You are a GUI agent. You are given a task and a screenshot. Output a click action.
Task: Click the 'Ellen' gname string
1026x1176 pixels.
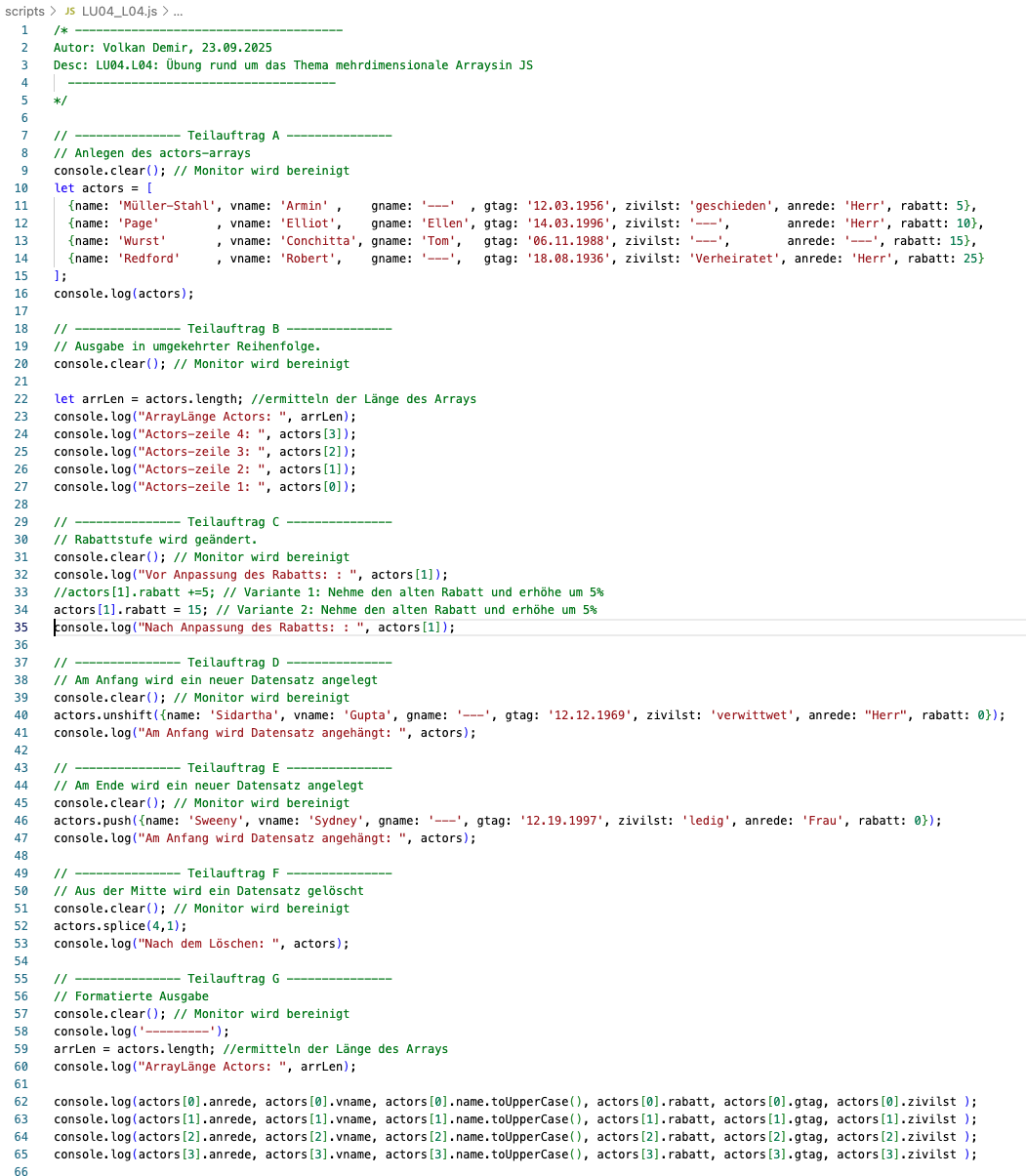click(x=445, y=223)
